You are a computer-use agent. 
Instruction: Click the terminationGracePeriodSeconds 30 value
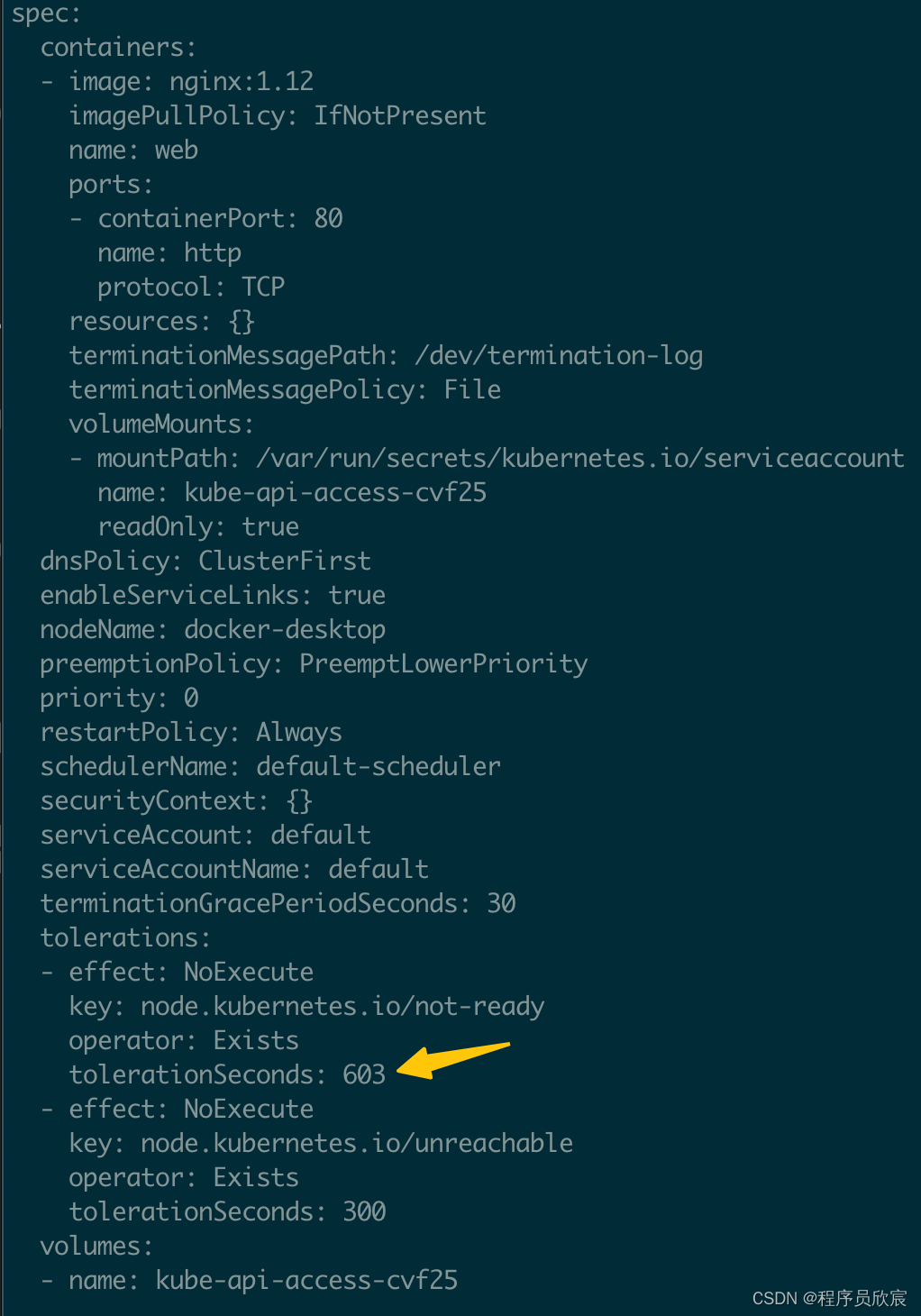coord(501,903)
